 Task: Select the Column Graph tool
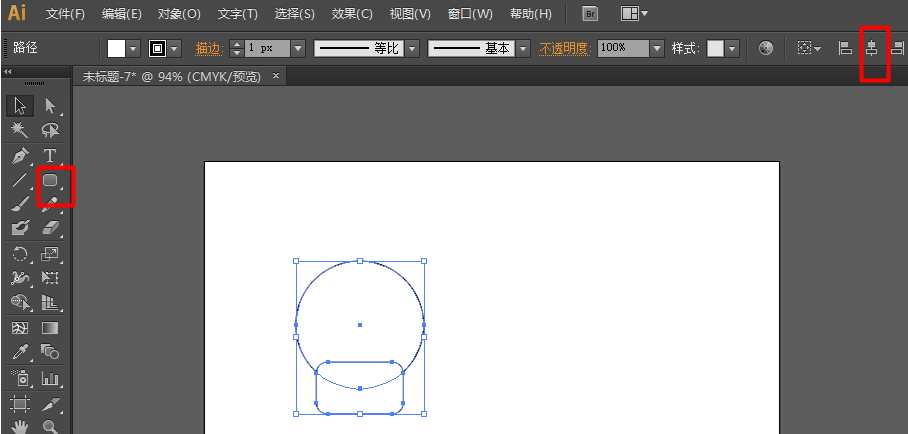[x=50, y=378]
